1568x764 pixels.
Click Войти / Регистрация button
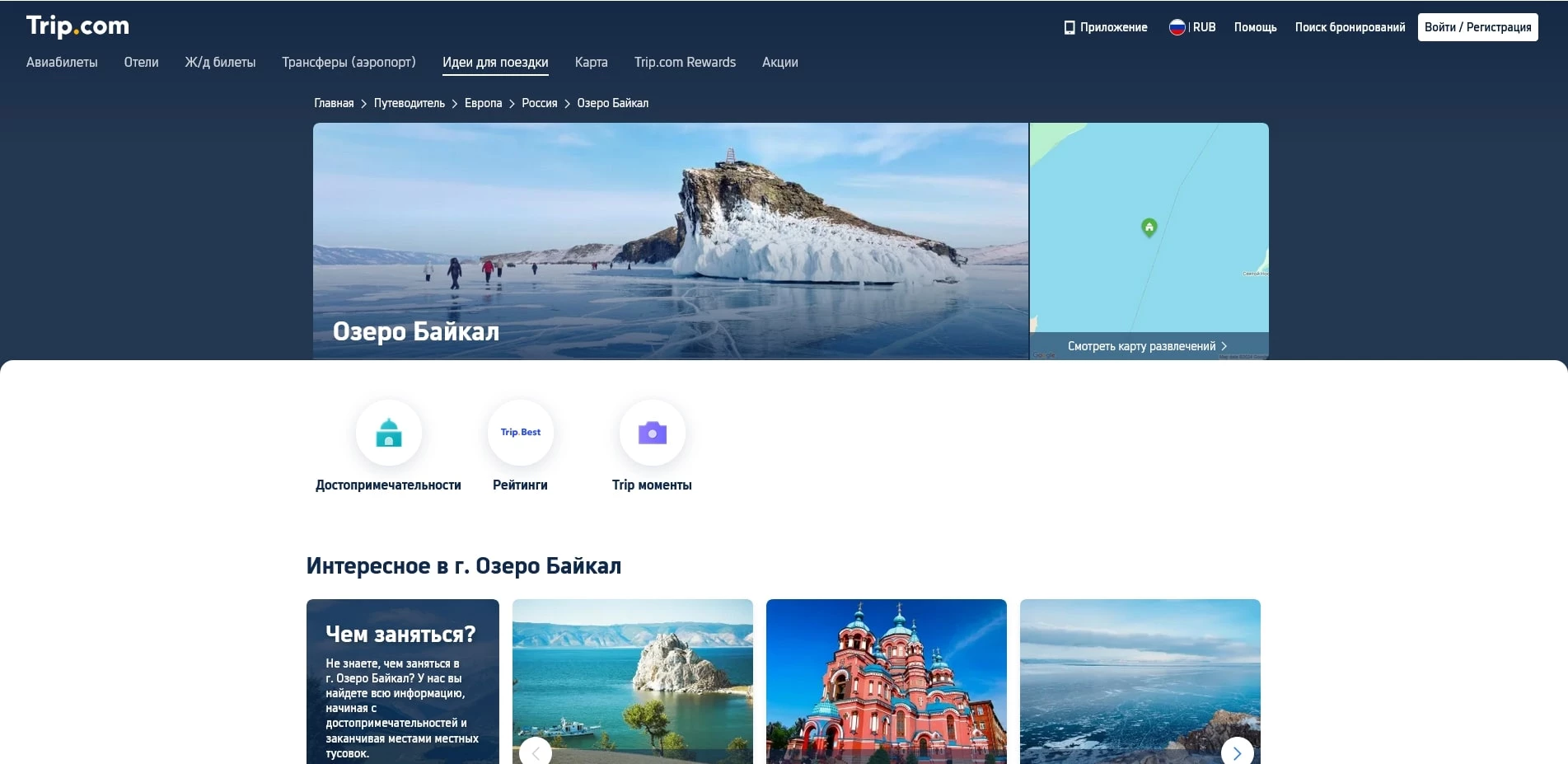click(1477, 27)
